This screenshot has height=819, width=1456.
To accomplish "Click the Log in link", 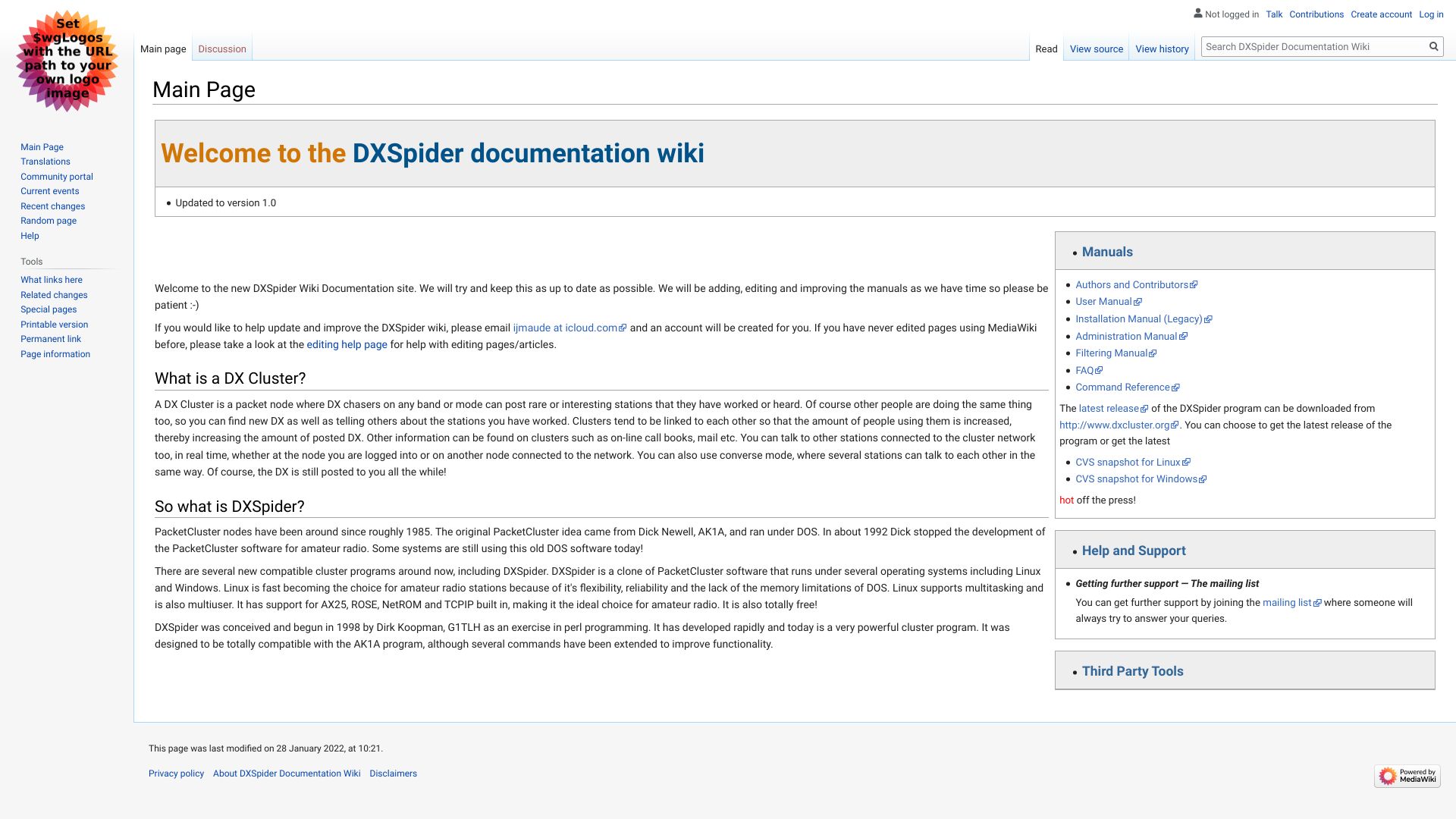I will (1431, 14).
